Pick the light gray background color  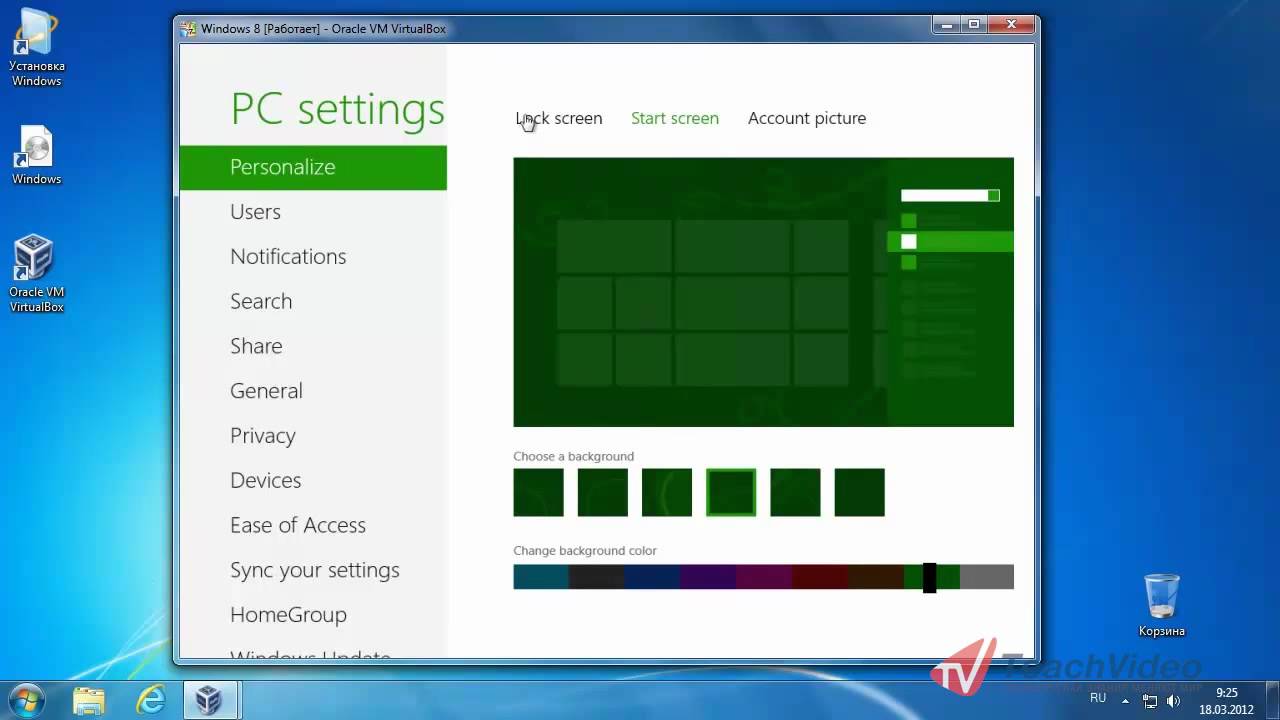987,577
